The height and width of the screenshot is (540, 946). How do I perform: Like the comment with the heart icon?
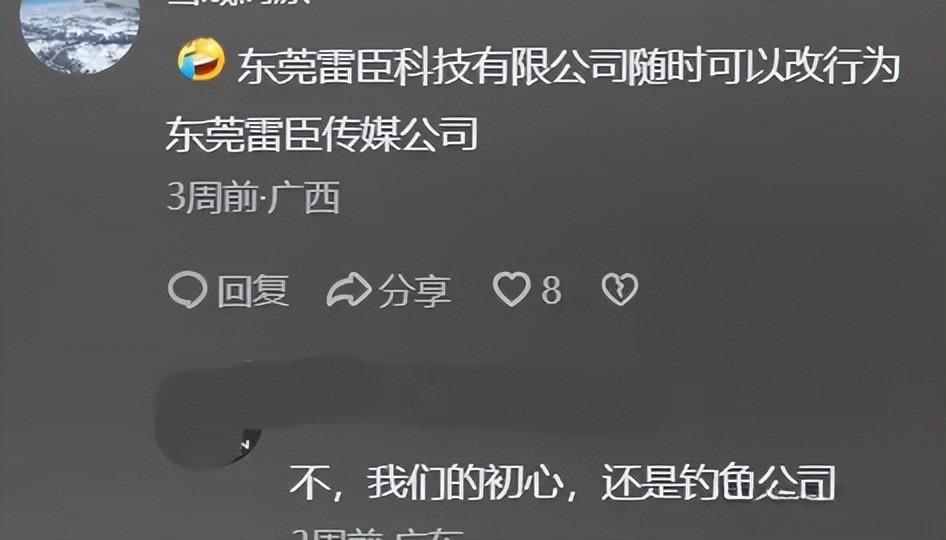click(512, 288)
